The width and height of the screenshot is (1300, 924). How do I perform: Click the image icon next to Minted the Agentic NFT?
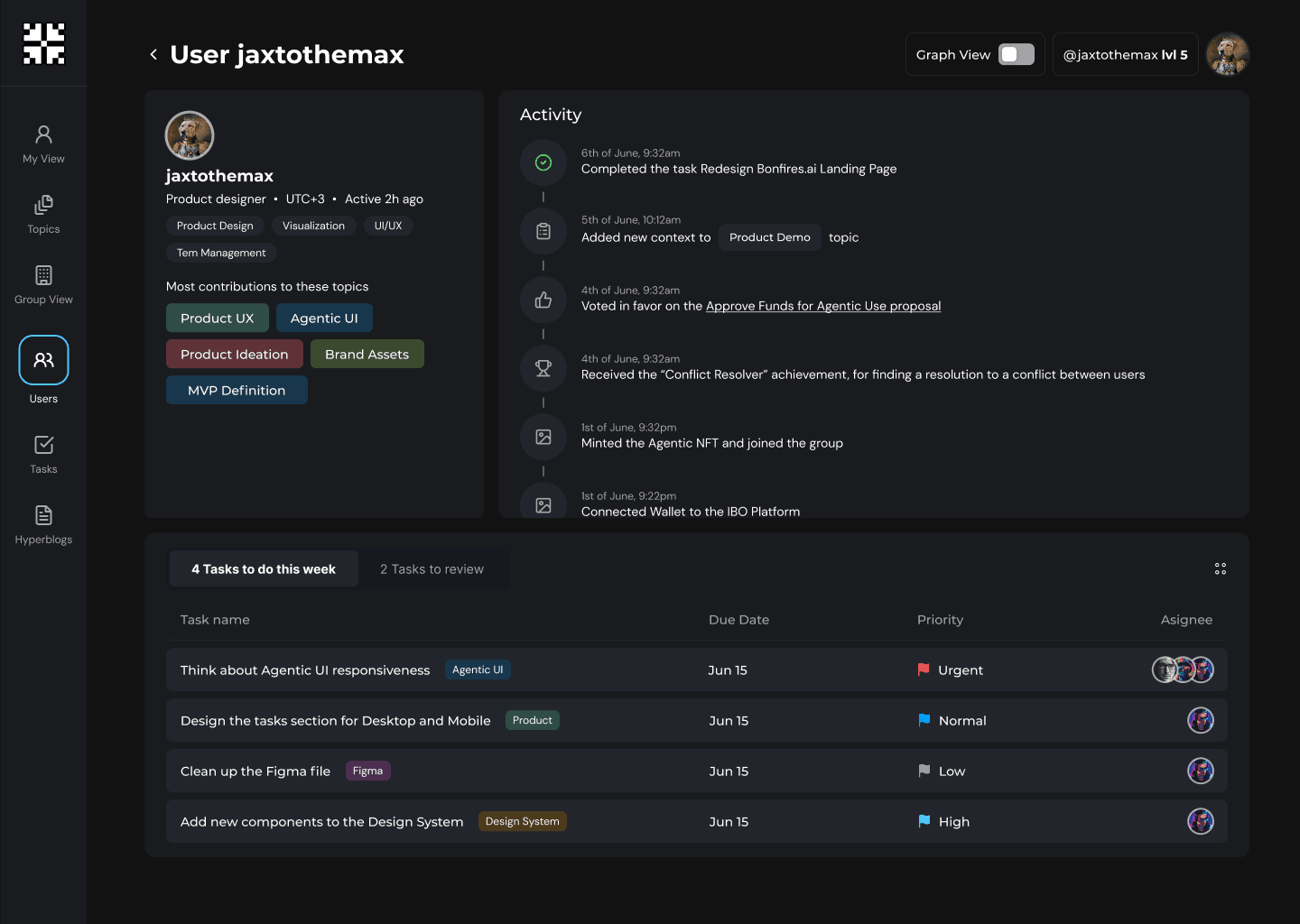coord(543,437)
